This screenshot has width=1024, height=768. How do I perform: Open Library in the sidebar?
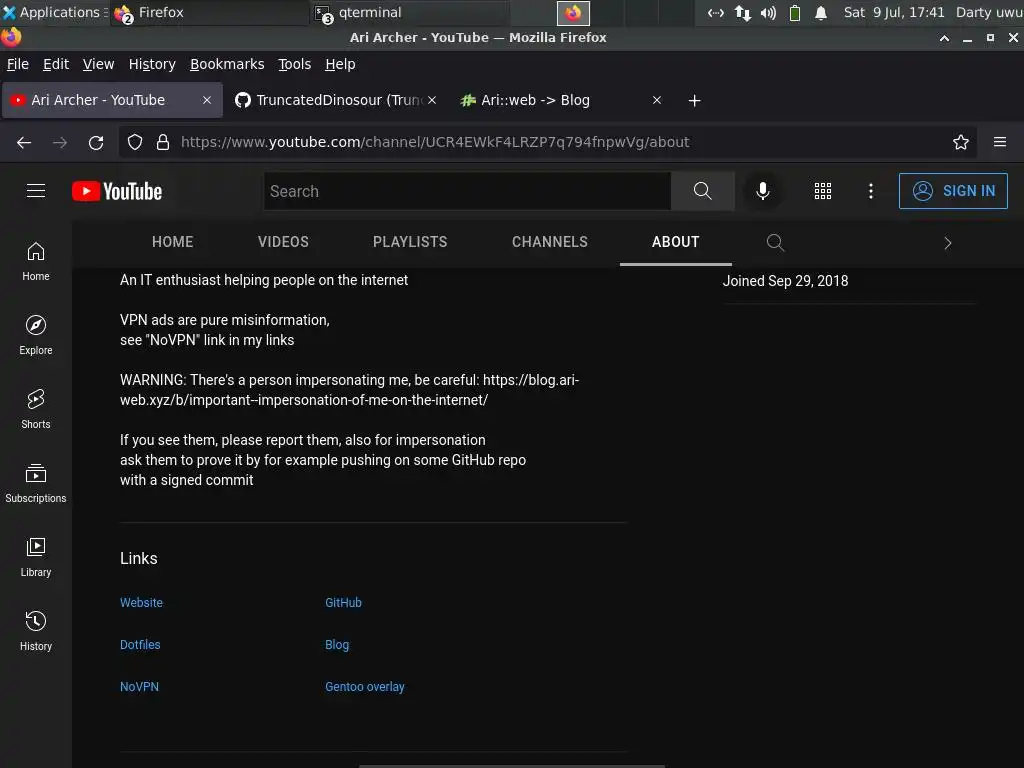coord(36,556)
